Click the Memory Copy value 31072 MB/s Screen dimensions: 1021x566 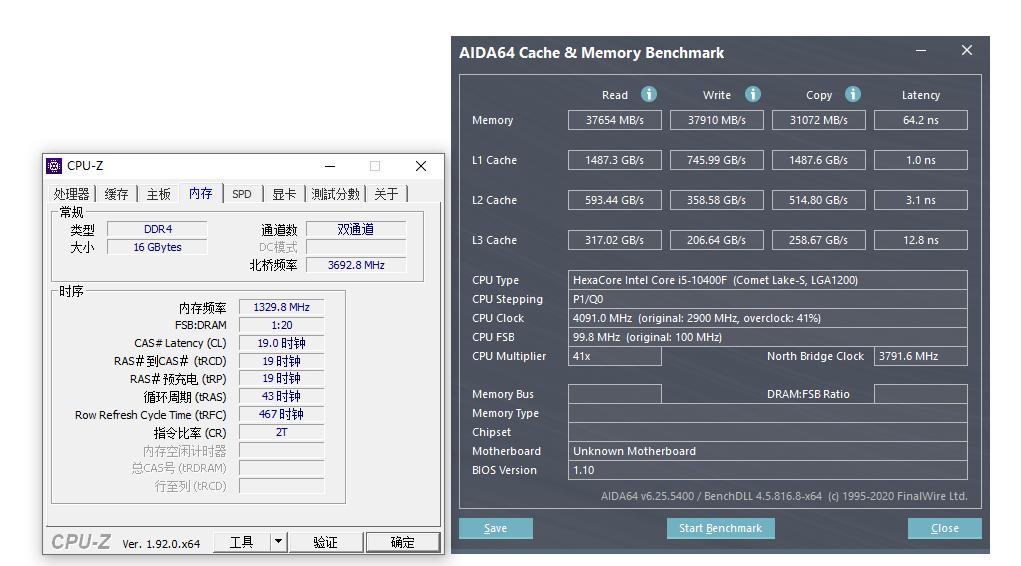click(818, 120)
